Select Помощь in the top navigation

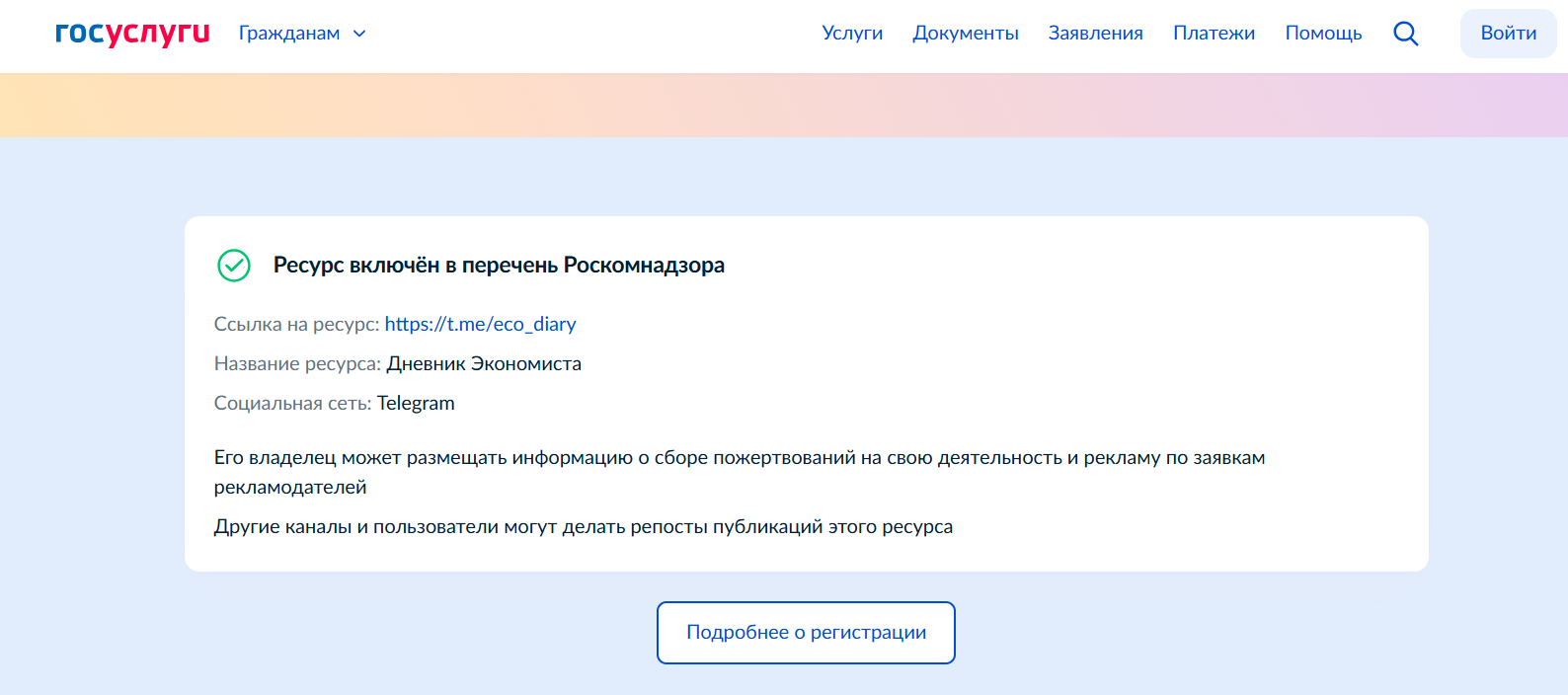1323,34
